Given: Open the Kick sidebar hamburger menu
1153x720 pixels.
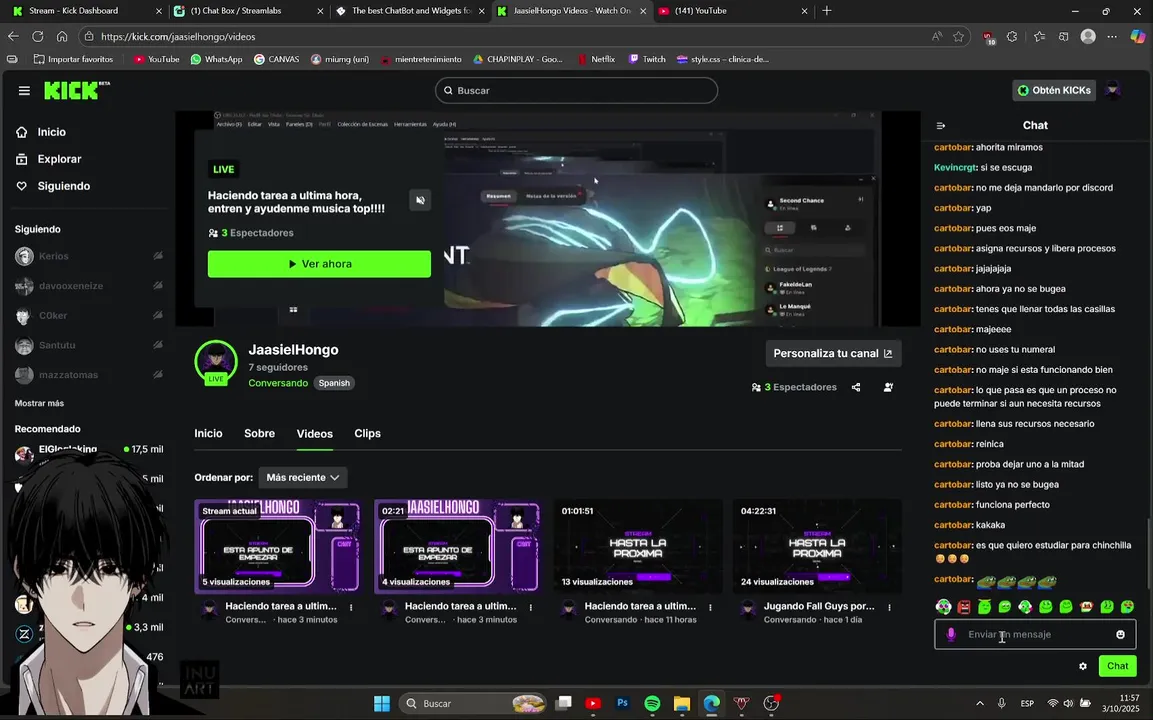Looking at the screenshot, I should pyautogui.click(x=24, y=90).
